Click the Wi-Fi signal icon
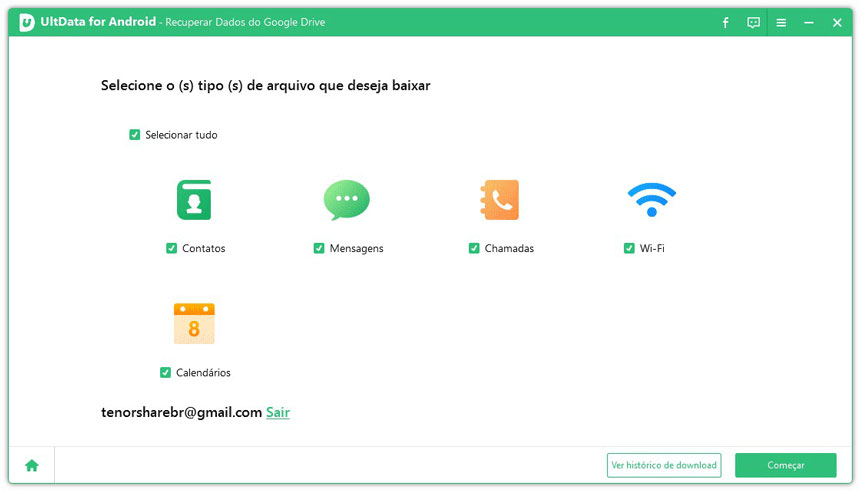Image resolution: width=860 pixels, height=491 pixels. coord(652,200)
